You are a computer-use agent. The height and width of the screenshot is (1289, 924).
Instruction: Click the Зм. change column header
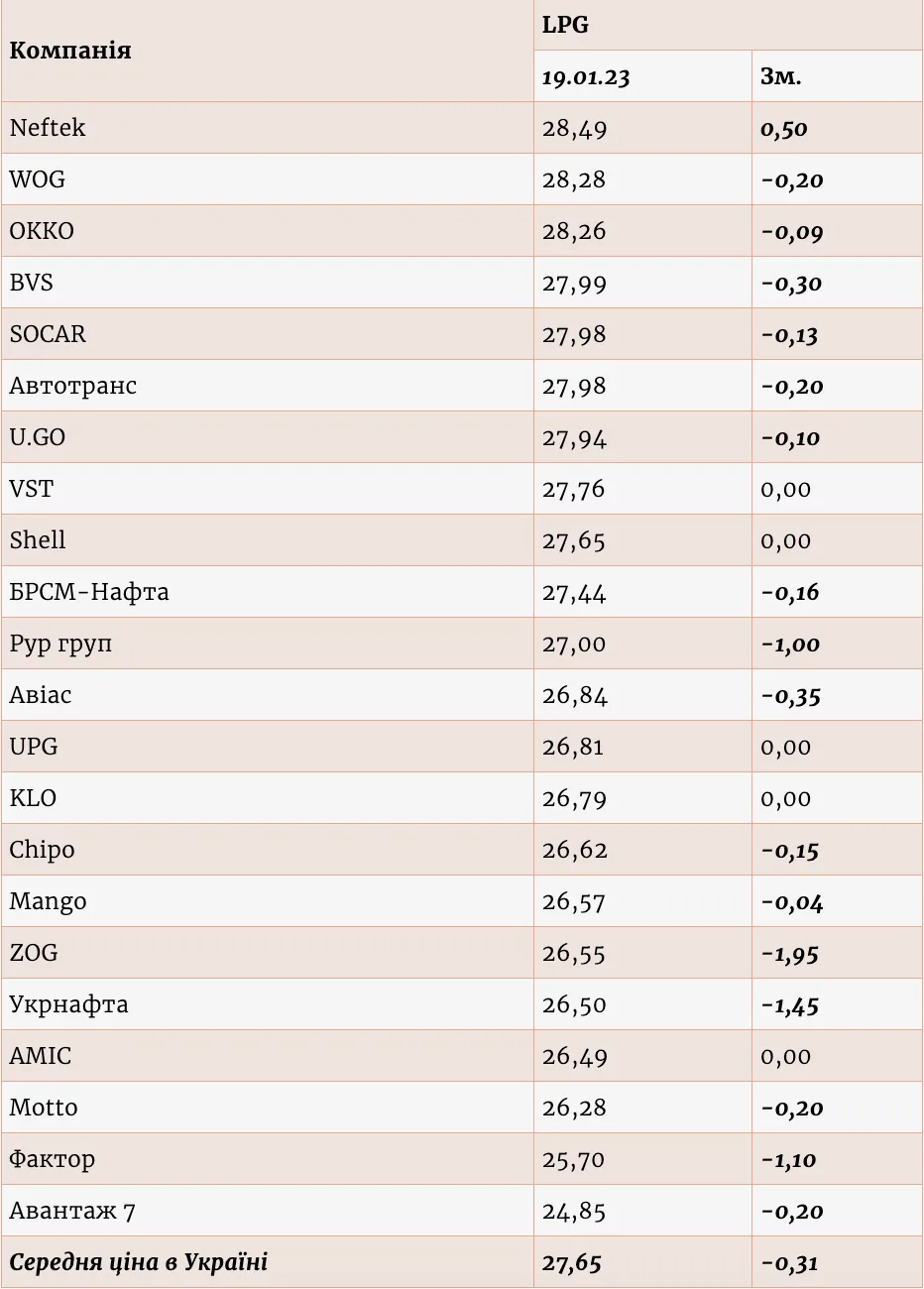point(780,76)
